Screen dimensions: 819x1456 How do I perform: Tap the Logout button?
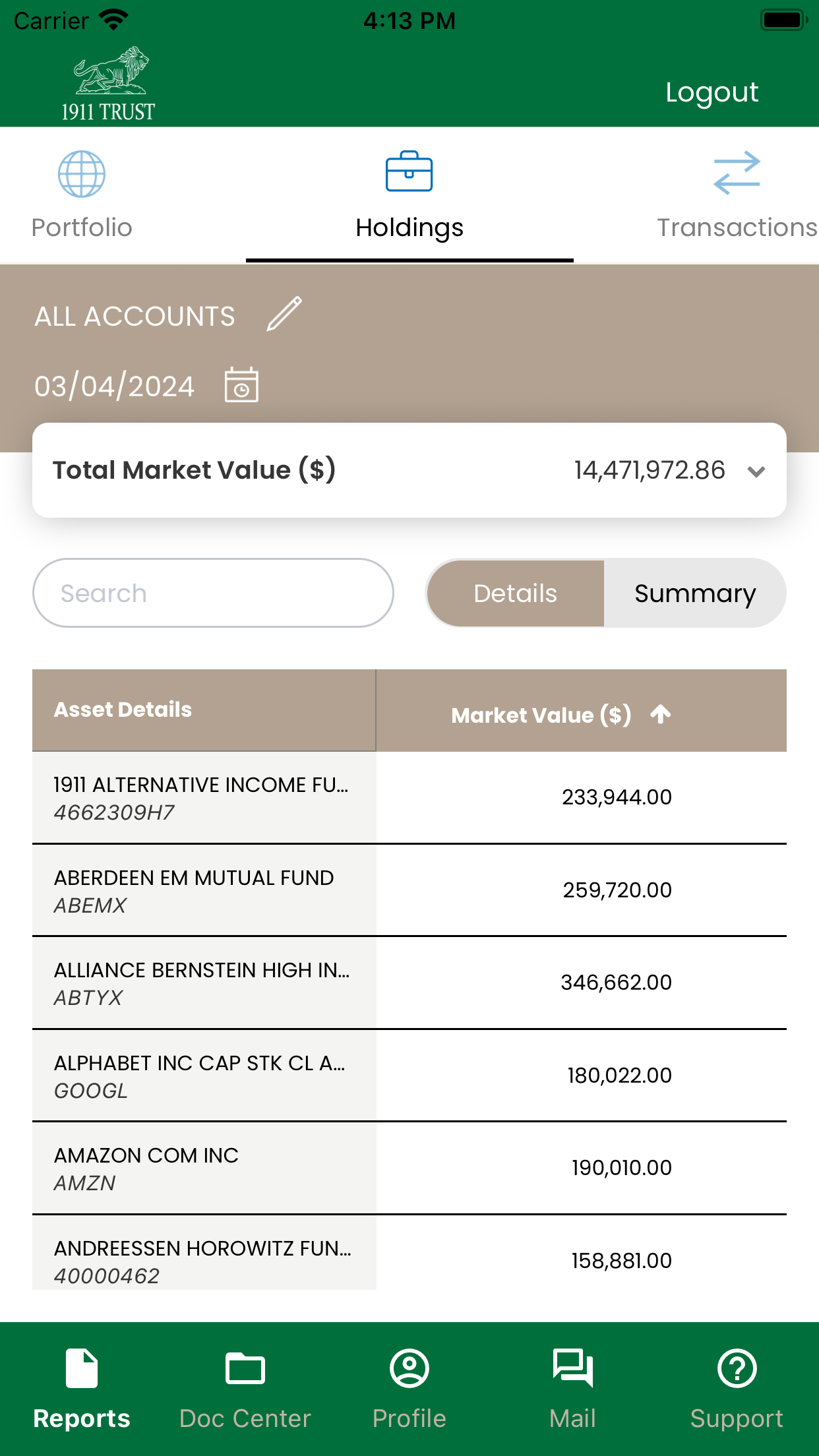click(x=712, y=92)
